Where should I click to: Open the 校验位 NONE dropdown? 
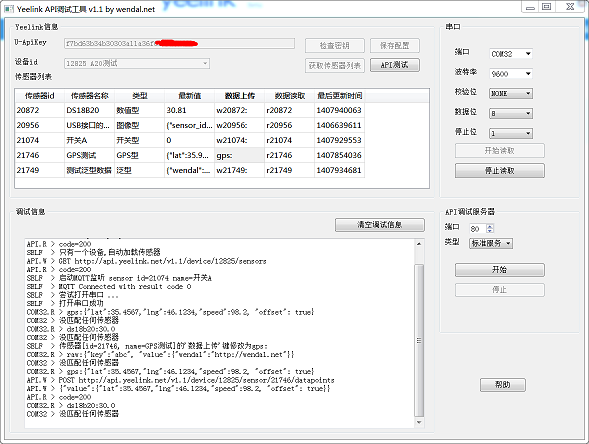pyautogui.click(x=510, y=93)
